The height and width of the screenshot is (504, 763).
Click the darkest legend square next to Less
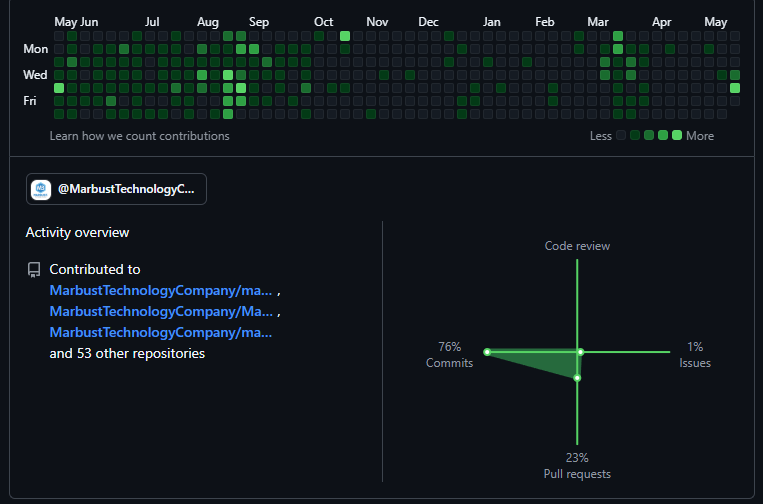621,135
